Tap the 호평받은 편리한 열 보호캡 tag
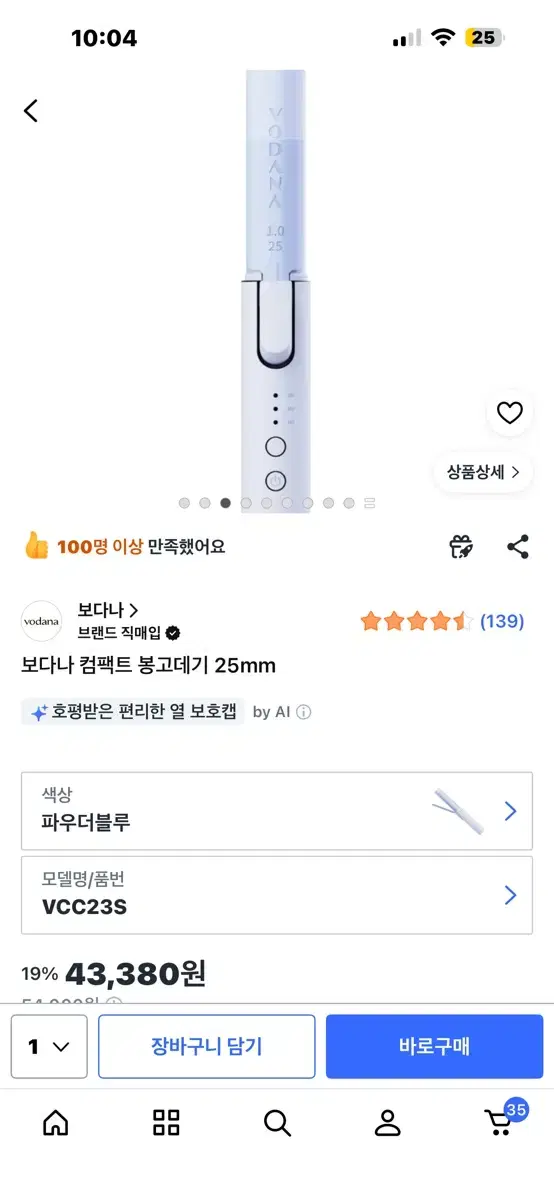 pyautogui.click(x=133, y=712)
